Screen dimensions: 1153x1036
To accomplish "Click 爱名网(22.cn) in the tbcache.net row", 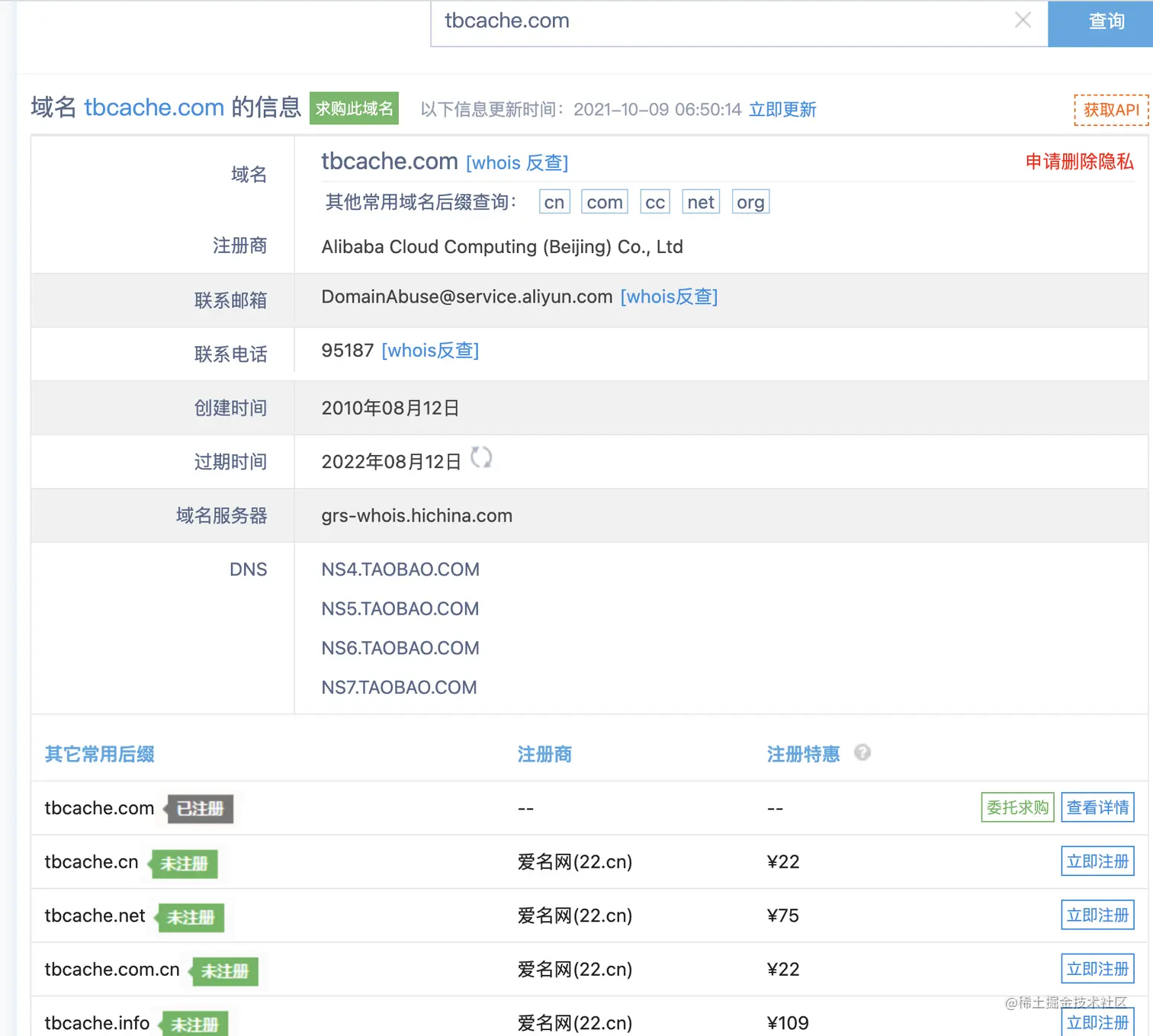I will coord(575,916).
